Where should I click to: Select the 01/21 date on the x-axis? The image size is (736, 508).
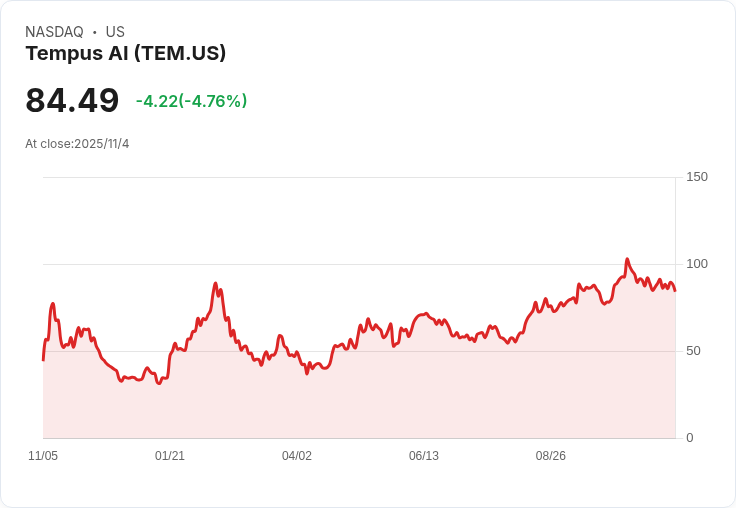coord(170,456)
